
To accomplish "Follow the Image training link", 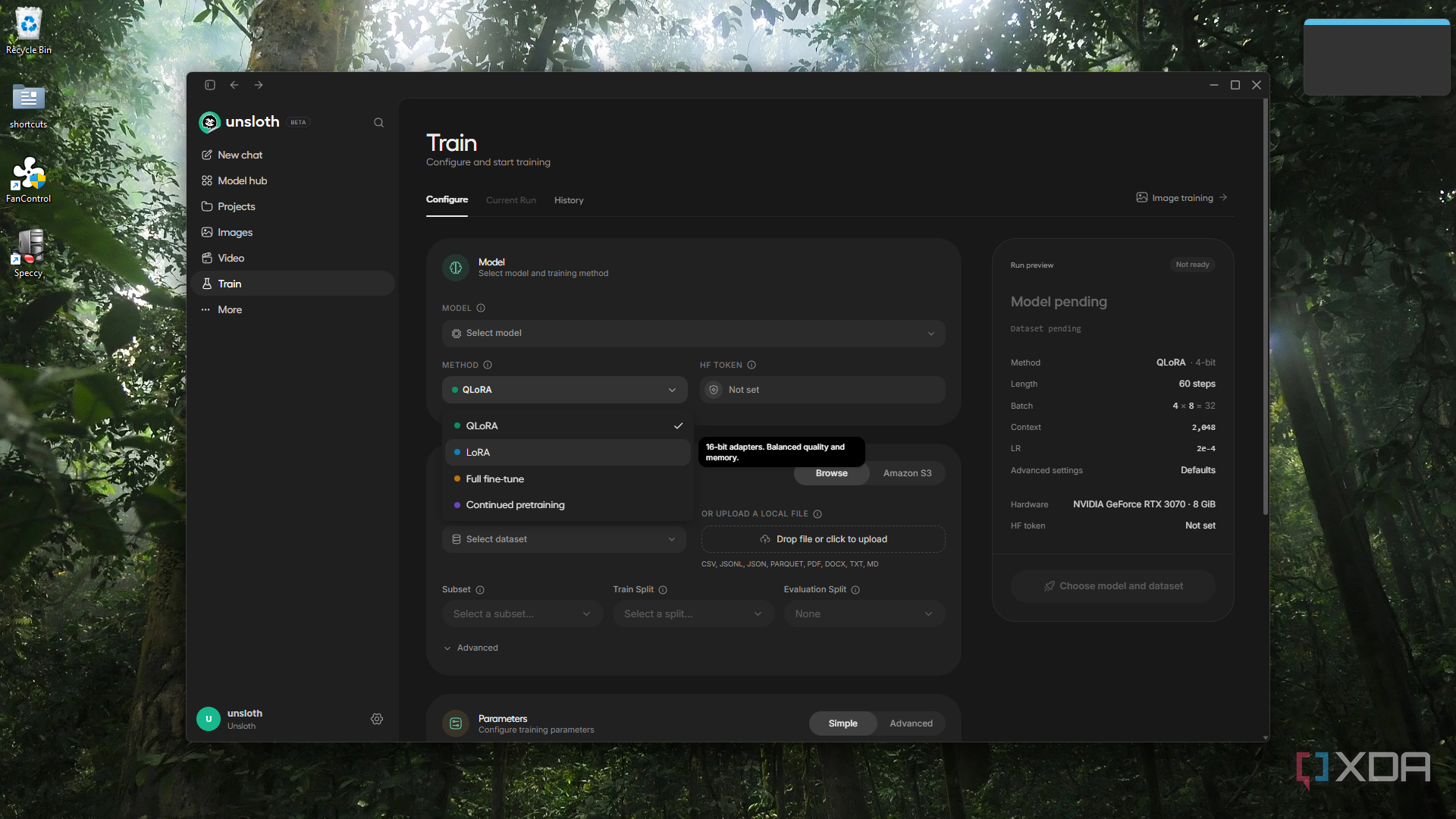I will [1182, 198].
